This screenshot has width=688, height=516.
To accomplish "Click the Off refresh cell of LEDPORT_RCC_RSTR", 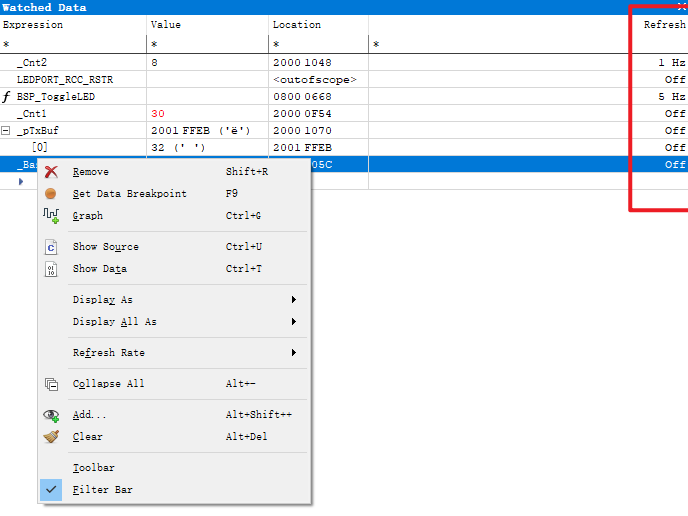I will 675,80.
